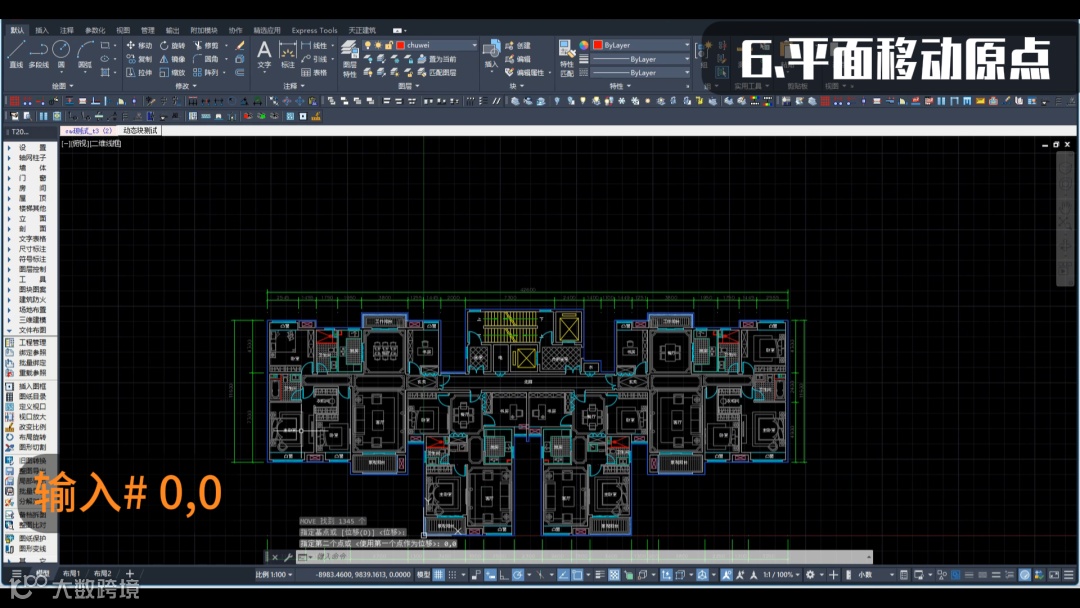Select the 圆弧 (Arc) tool
The width and height of the screenshot is (1080, 608).
(x=85, y=53)
